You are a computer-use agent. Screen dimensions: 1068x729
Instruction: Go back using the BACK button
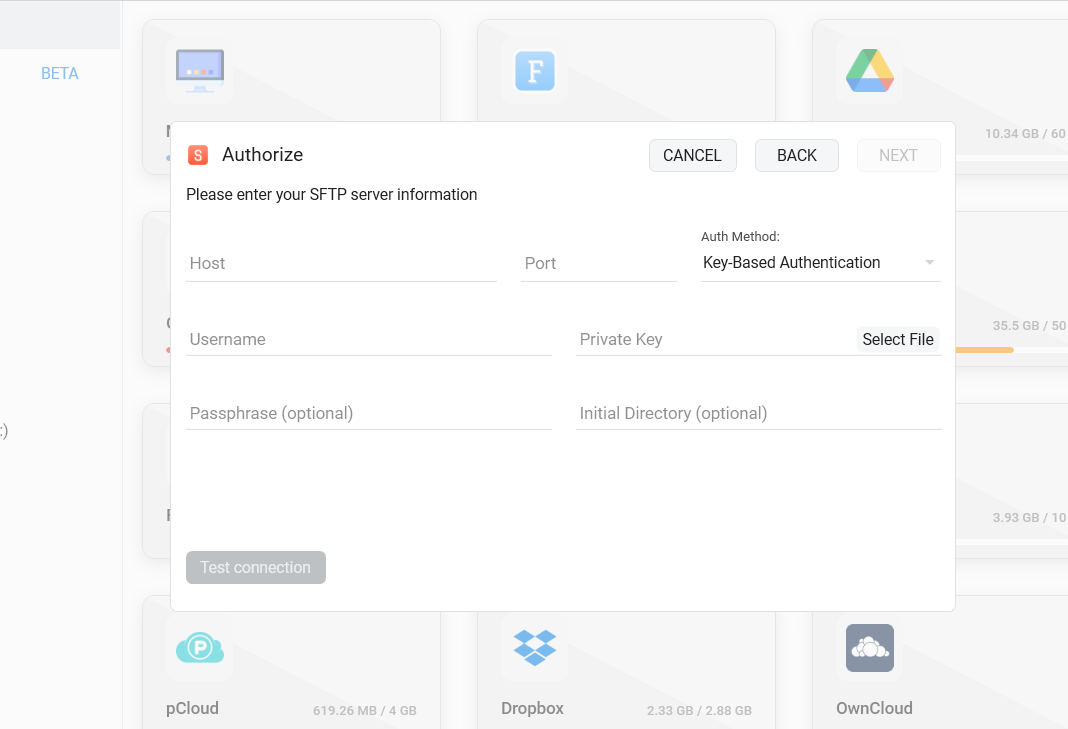[x=796, y=155]
